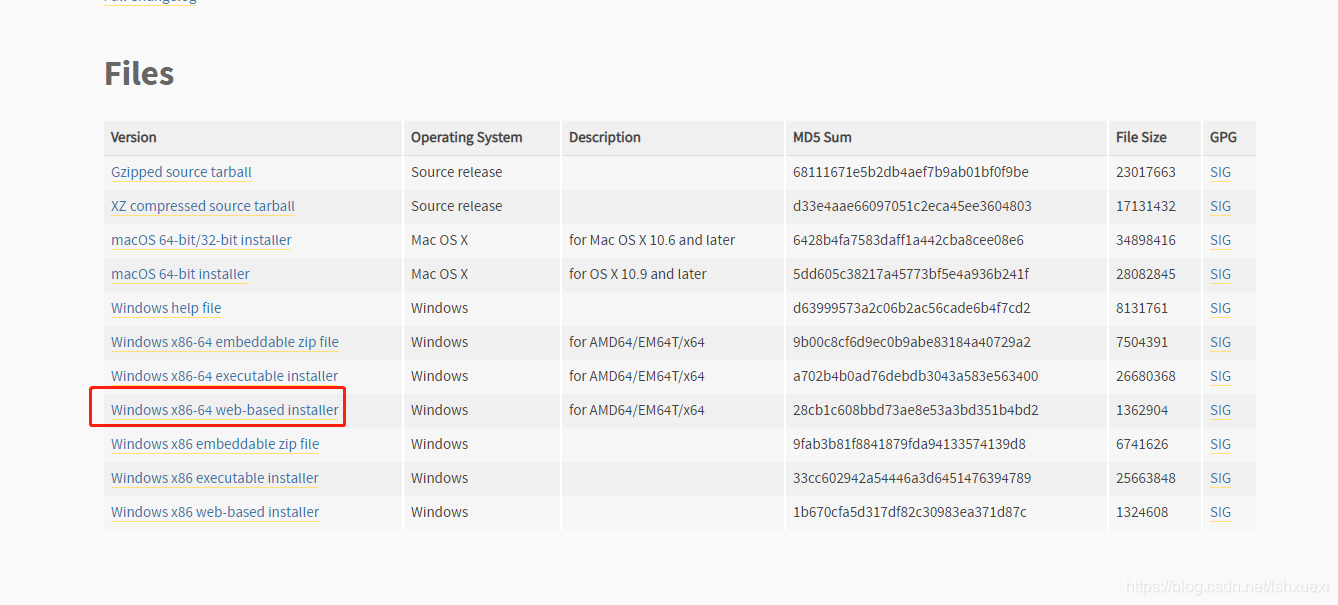Screen dimensions: 1338x605
Task: Click file size 26680368
Action: [x=1146, y=376]
